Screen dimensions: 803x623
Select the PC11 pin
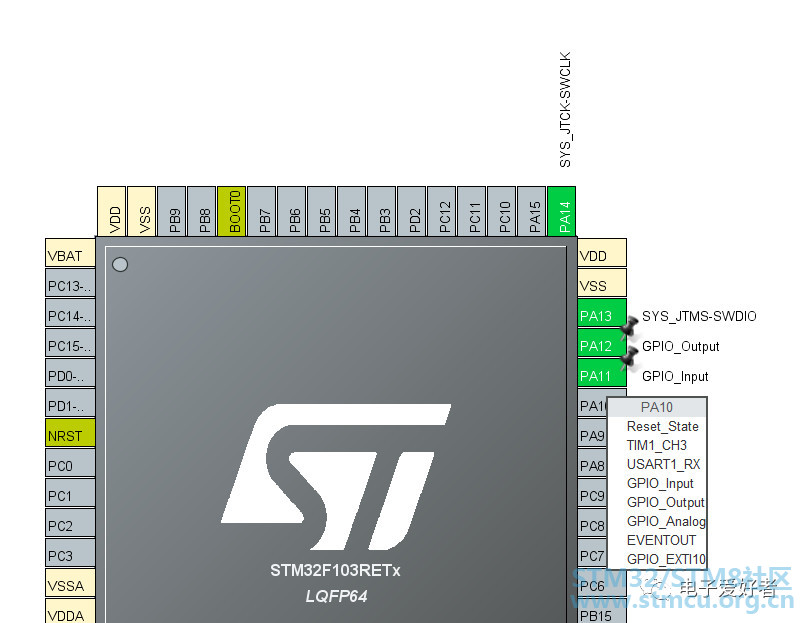[472, 211]
